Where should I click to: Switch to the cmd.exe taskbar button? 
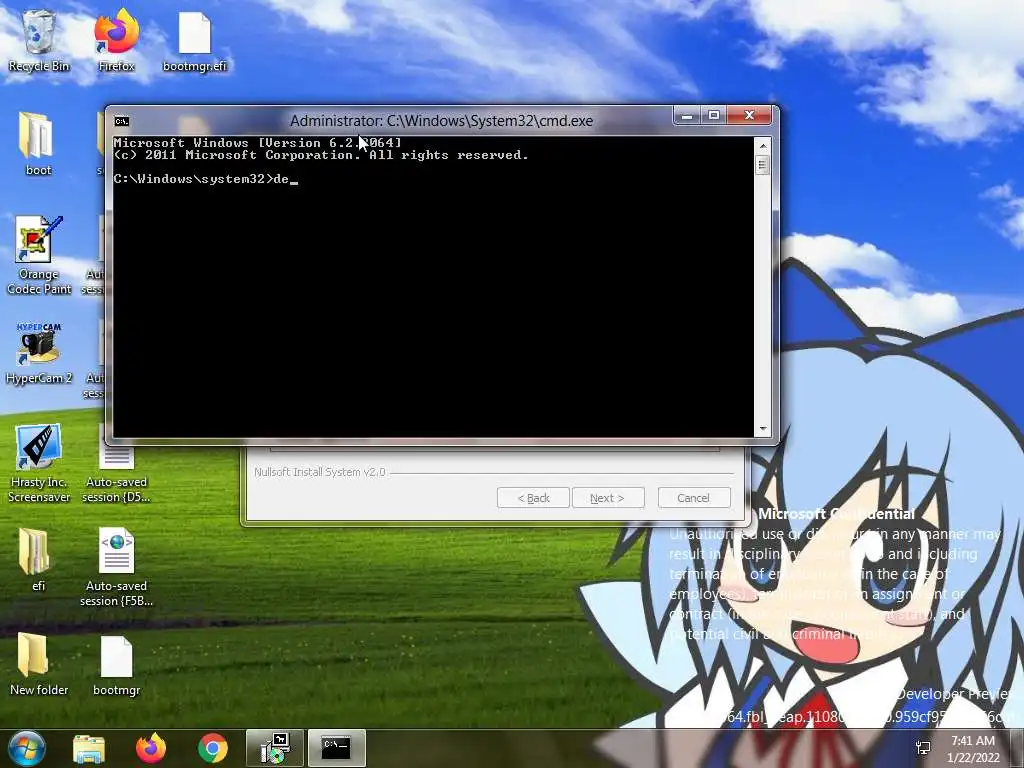[x=337, y=748]
